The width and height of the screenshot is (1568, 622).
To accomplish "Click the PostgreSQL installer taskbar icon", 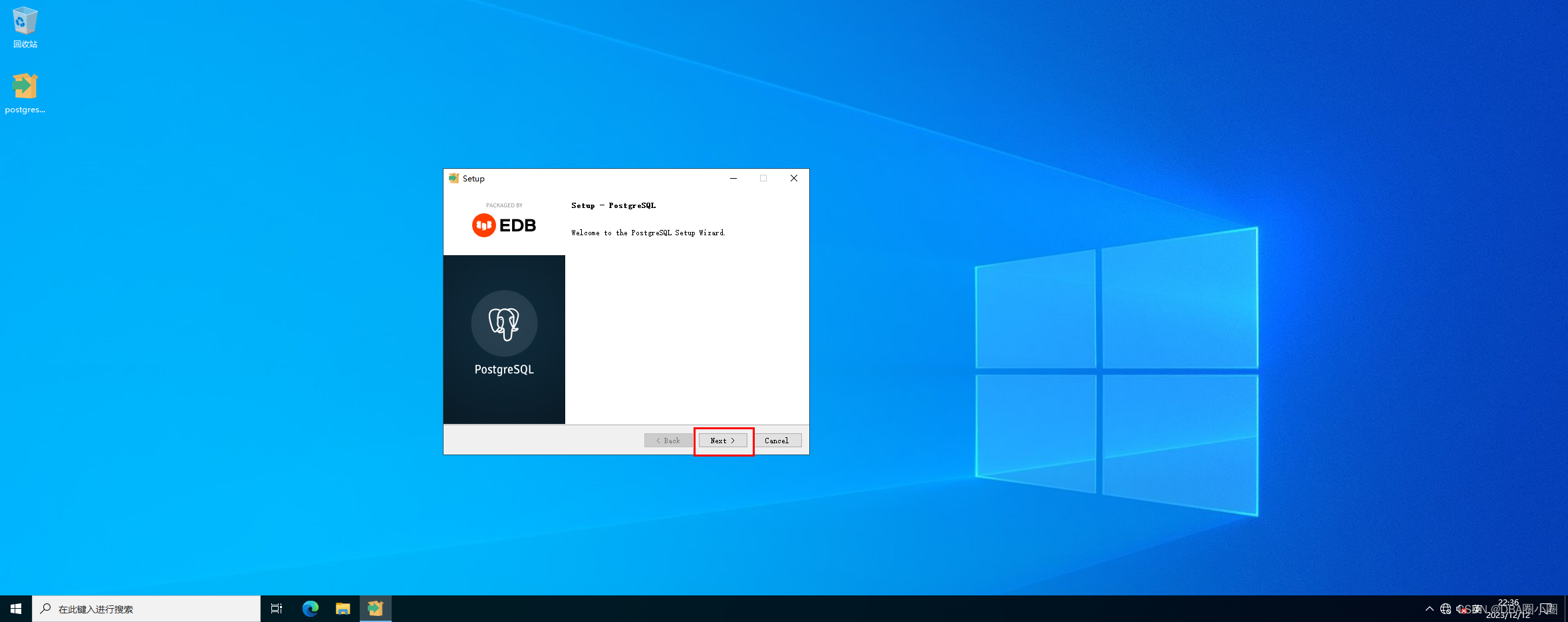I will 376,609.
